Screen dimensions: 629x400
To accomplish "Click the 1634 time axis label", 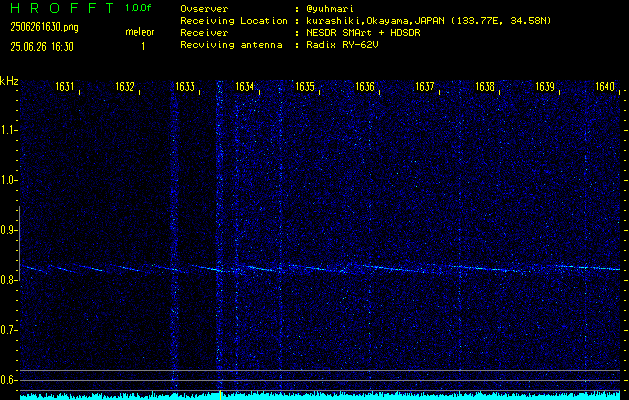I will point(245,87).
